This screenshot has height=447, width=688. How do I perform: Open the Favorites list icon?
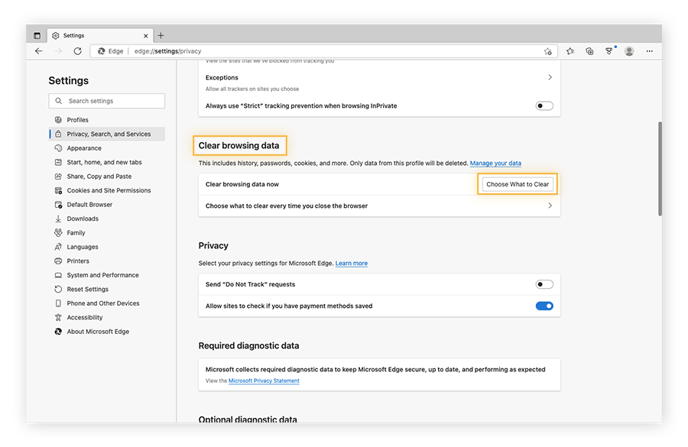pyautogui.click(x=570, y=51)
